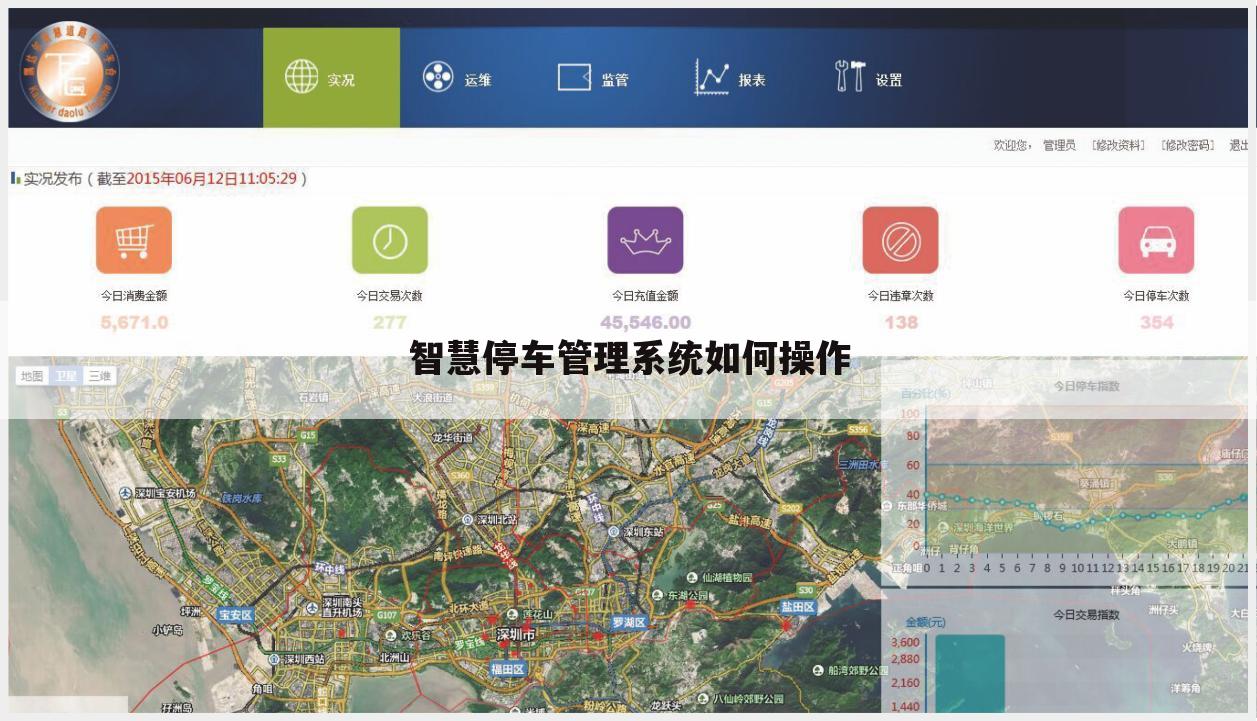Screen dimensions: 1257x721
Task: Click the 354 parking count value
Action: pos(1157,322)
